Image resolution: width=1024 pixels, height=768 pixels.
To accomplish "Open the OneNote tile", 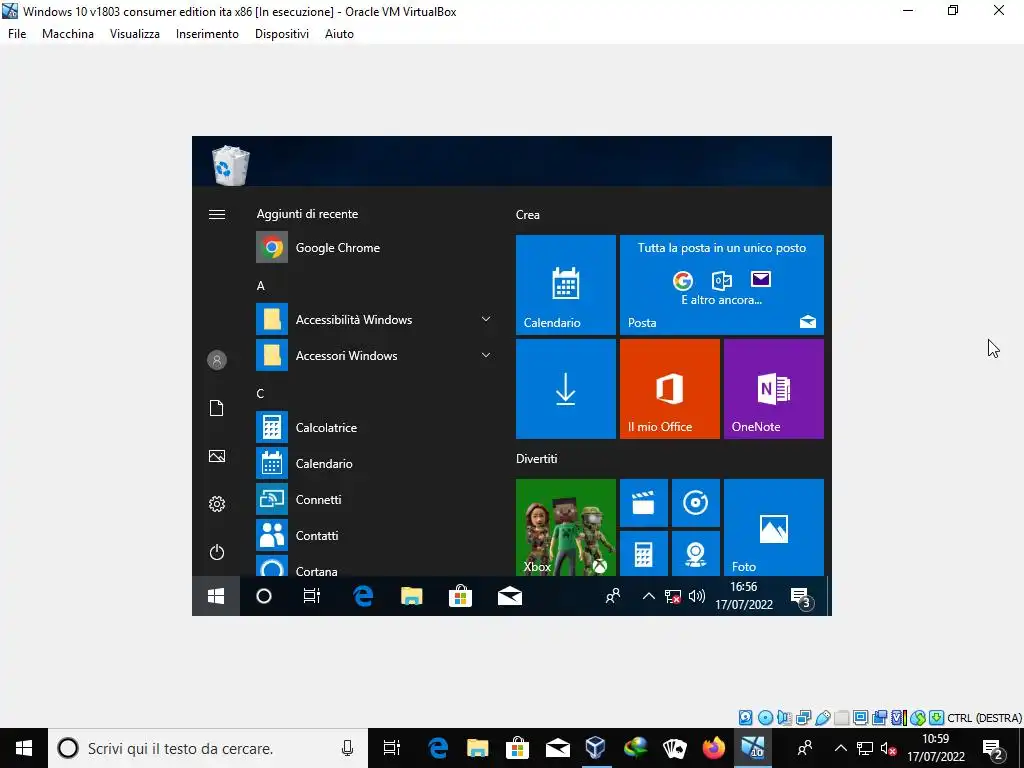I will pos(774,389).
